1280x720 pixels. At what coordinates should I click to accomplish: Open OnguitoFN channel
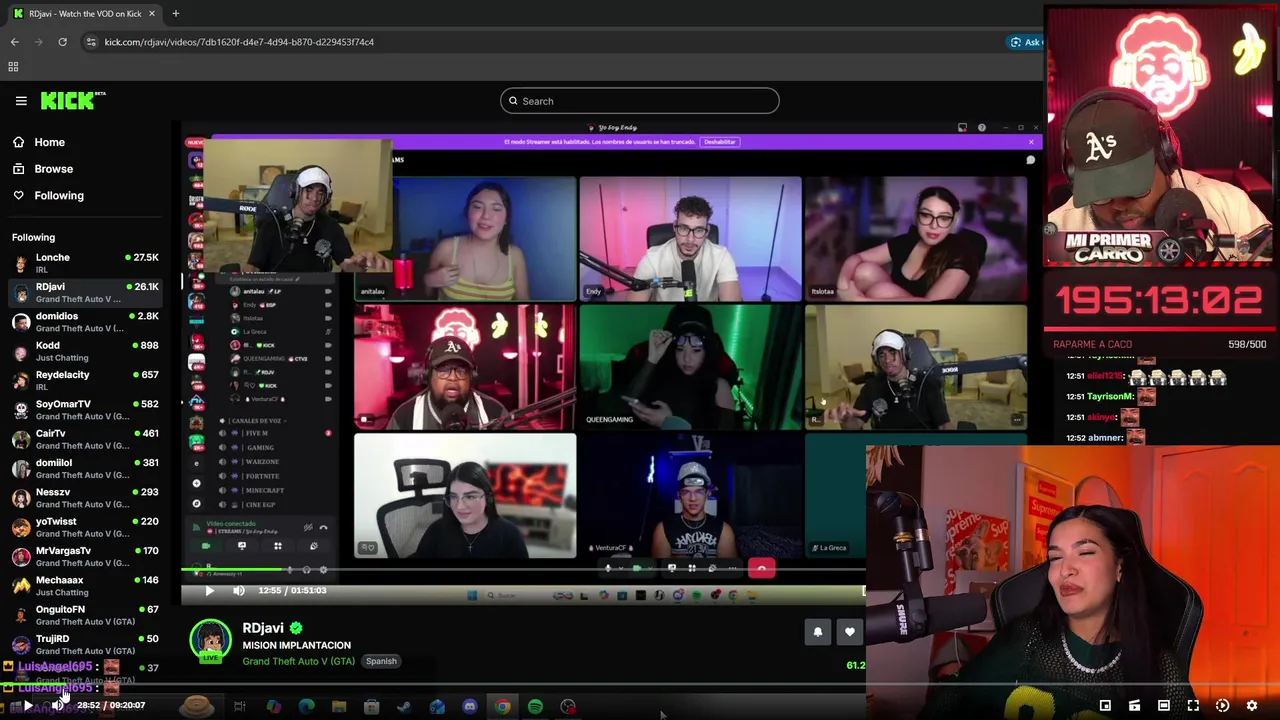click(x=85, y=615)
